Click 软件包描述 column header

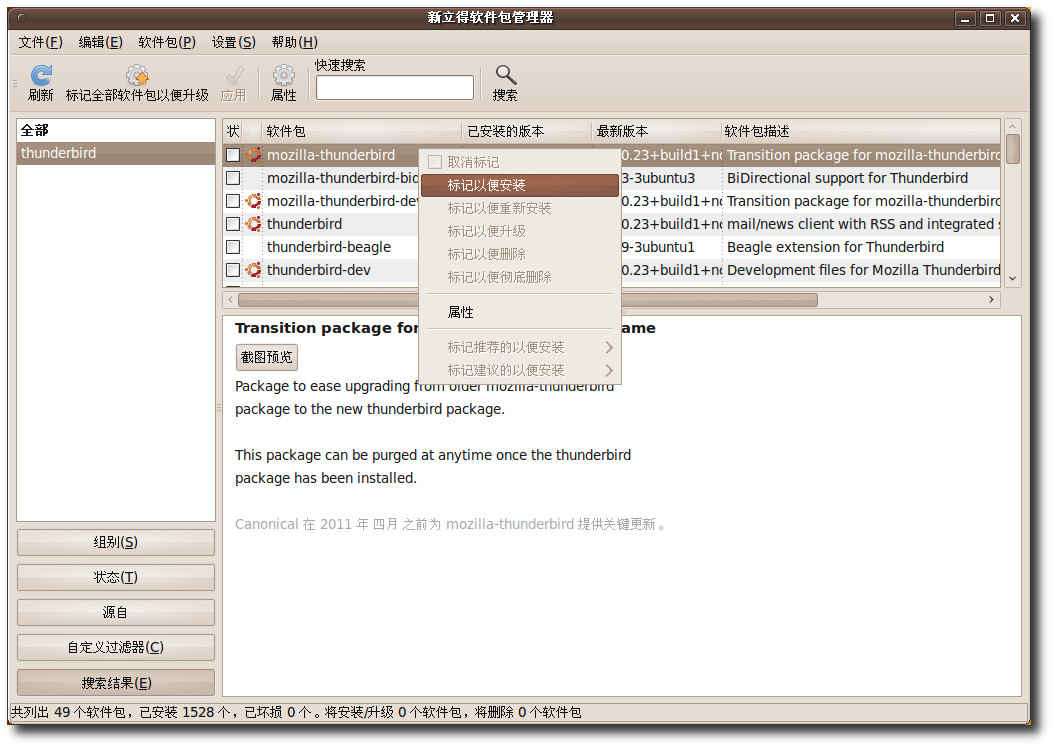[x=861, y=131]
